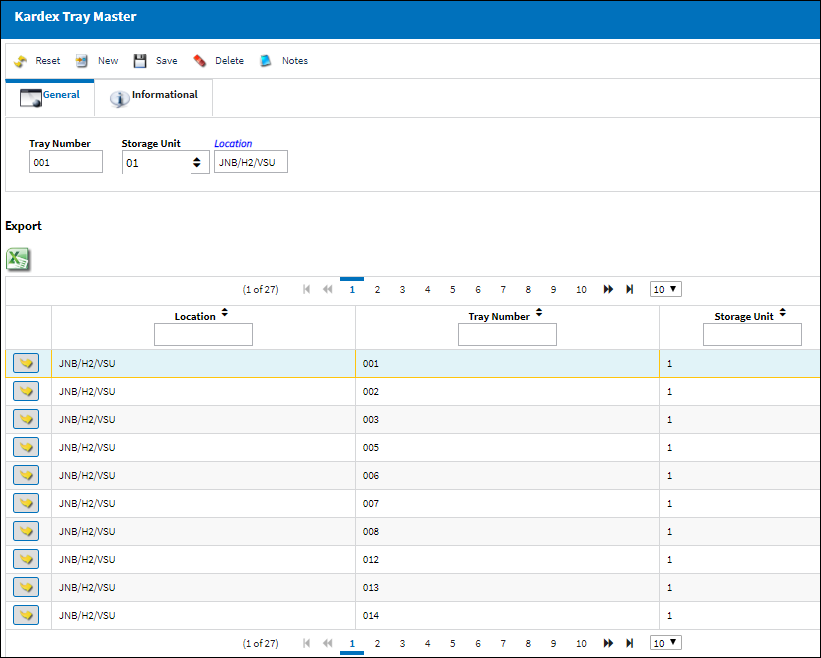Go to page 6 in top paginator
The image size is (821, 658).
pyautogui.click(x=478, y=289)
